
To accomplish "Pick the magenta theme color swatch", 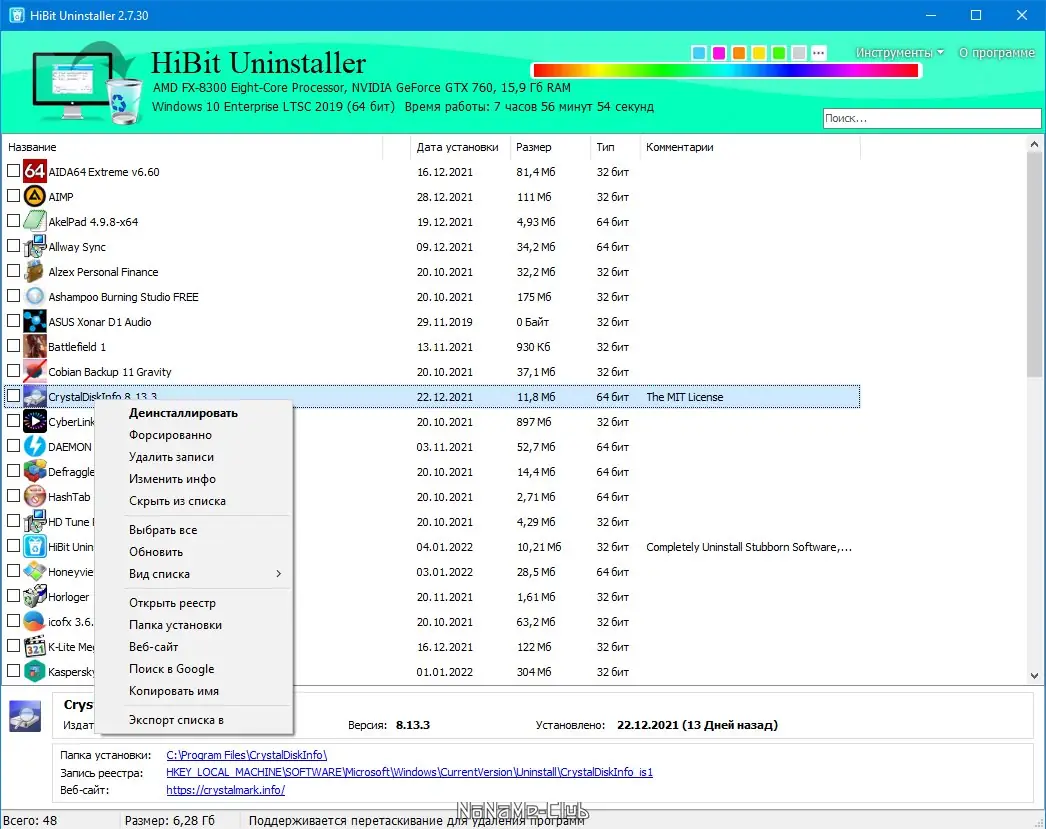I will coord(719,53).
